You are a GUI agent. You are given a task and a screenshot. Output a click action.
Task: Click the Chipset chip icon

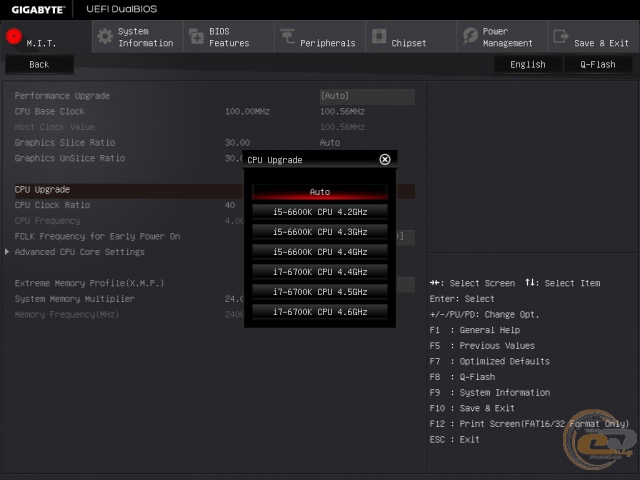379,37
